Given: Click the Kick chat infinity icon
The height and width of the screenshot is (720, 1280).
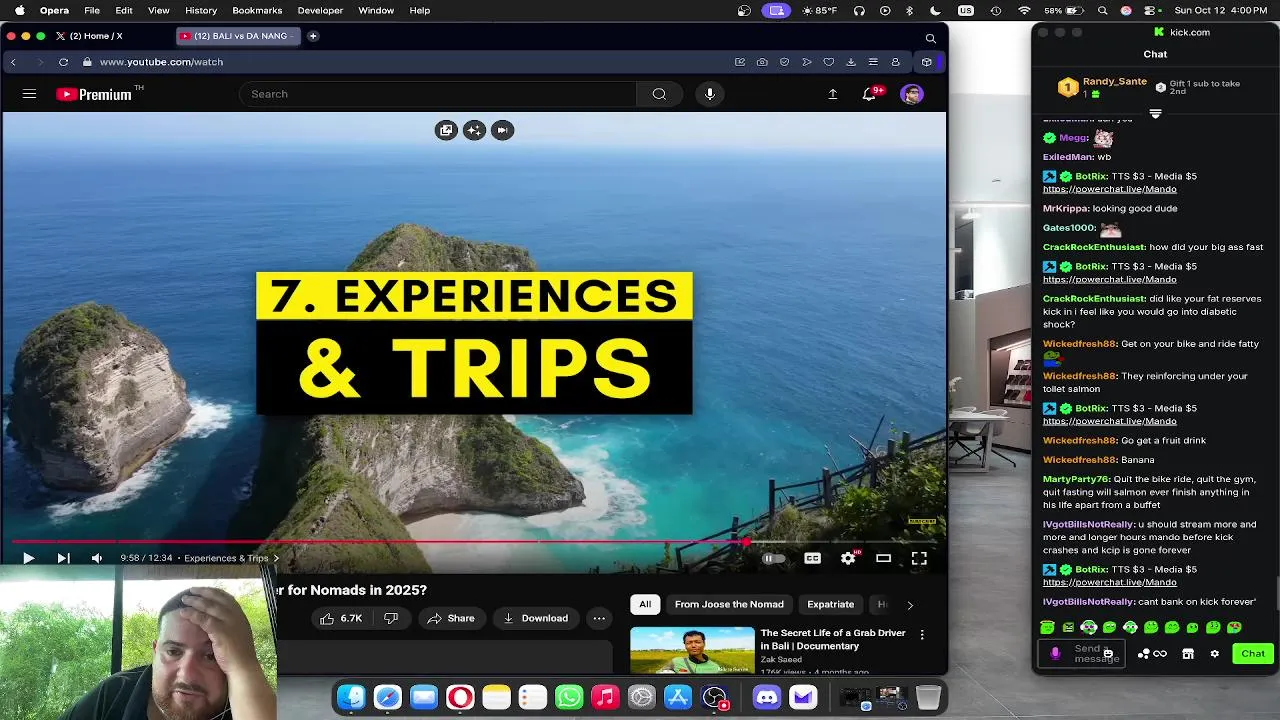Looking at the screenshot, I should (1160, 654).
